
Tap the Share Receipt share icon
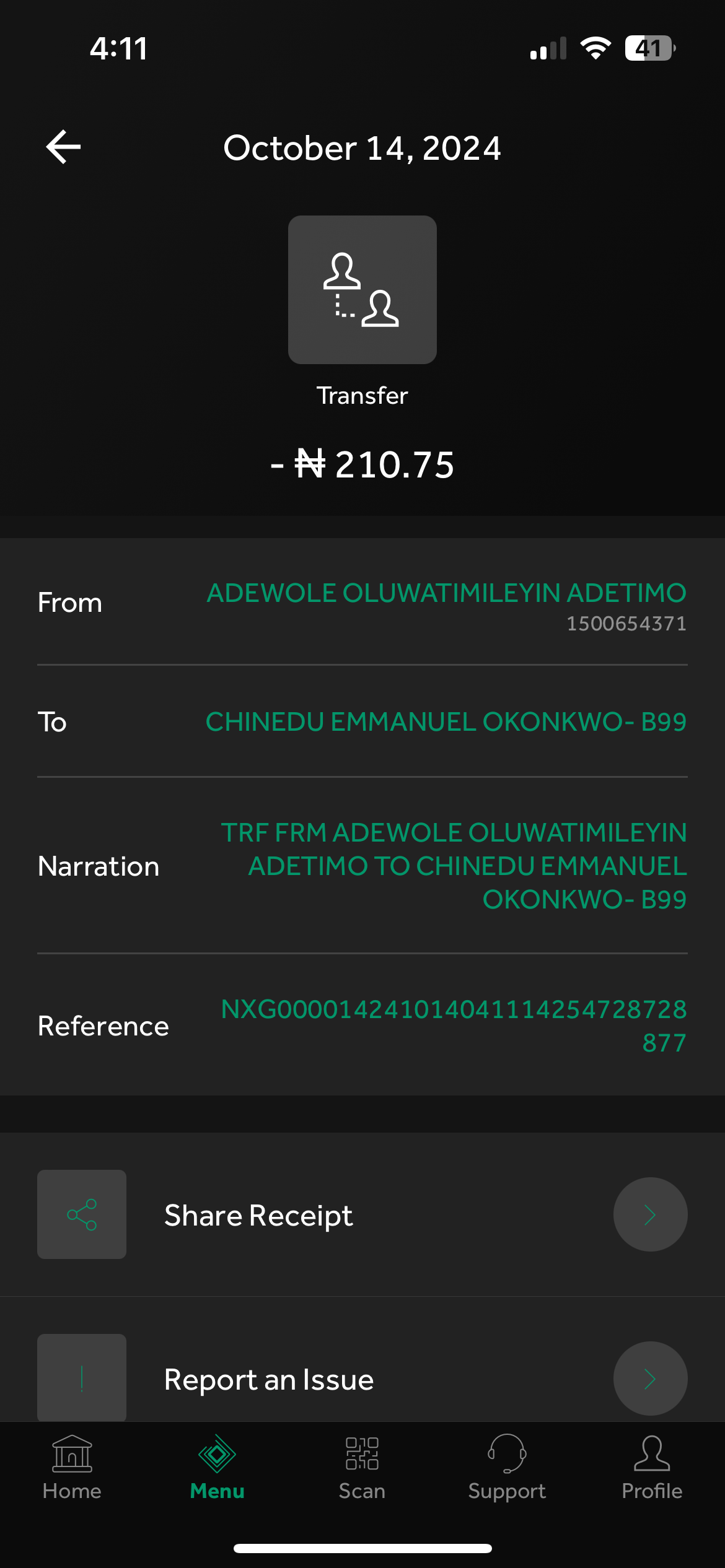[x=82, y=1214]
